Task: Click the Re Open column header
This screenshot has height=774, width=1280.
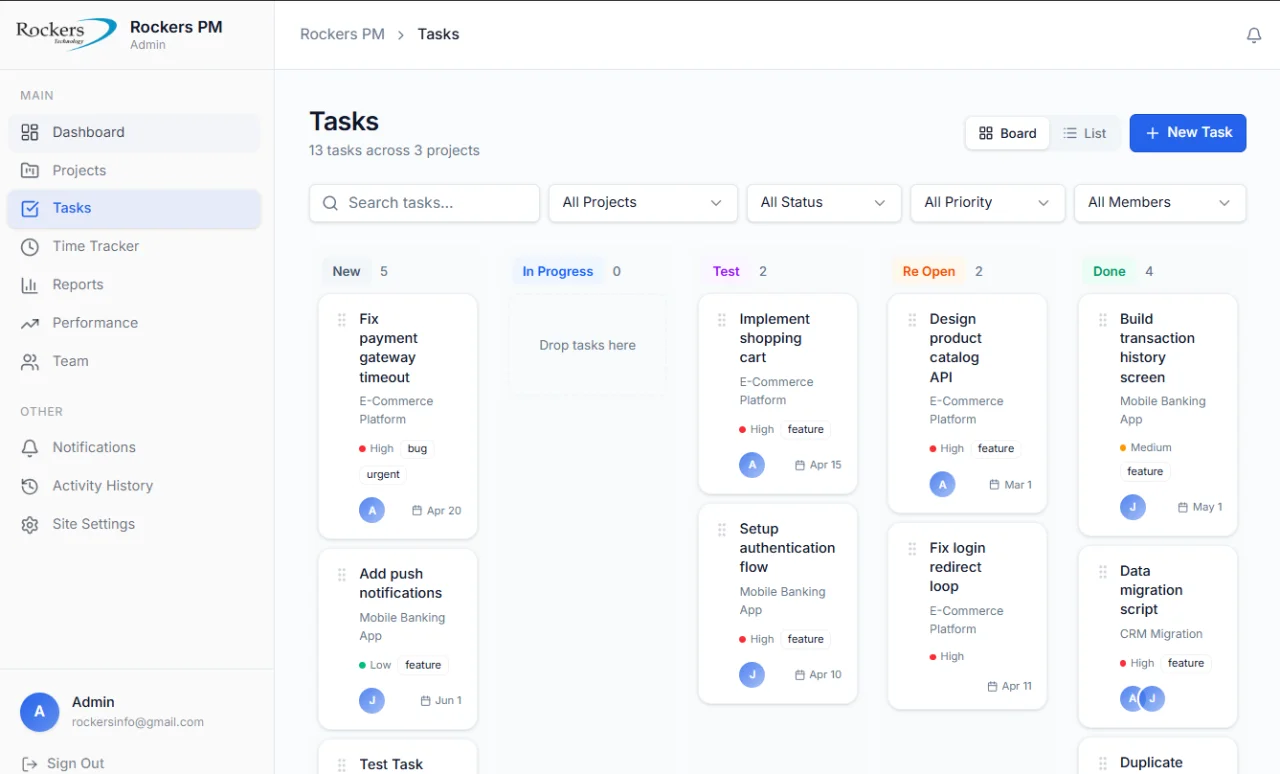Action: click(x=929, y=272)
